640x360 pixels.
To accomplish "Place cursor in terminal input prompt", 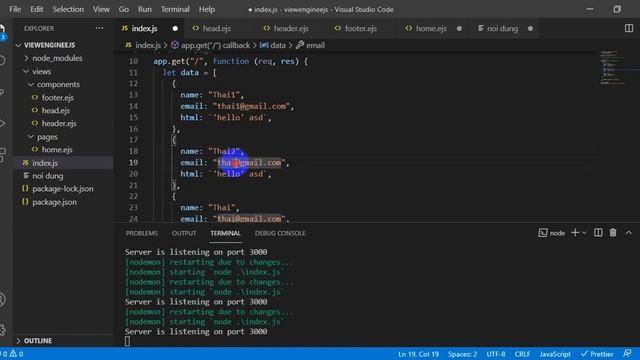I will click(x=127, y=341).
